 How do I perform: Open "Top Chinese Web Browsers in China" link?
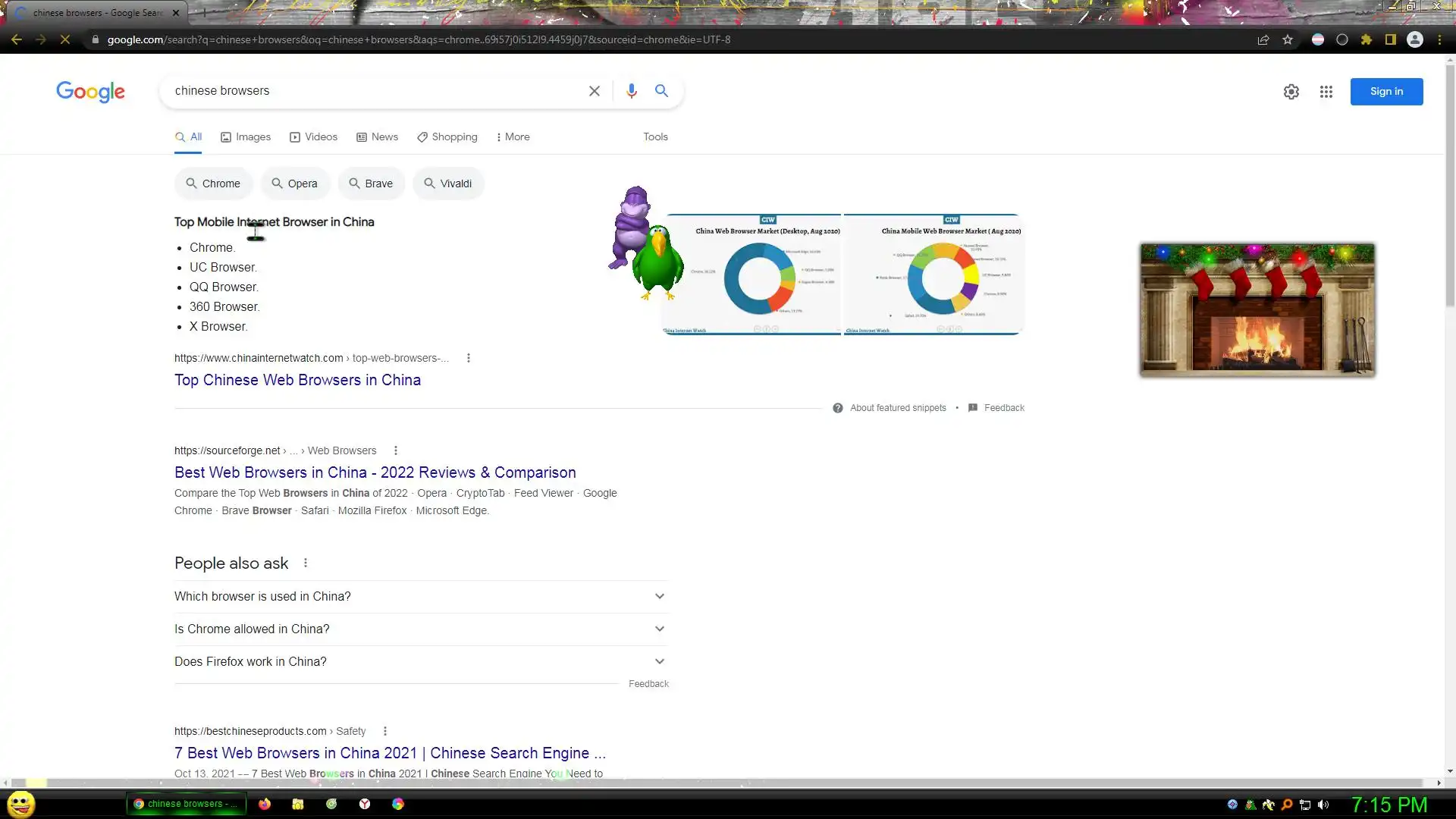pyautogui.click(x=297, y=380)
